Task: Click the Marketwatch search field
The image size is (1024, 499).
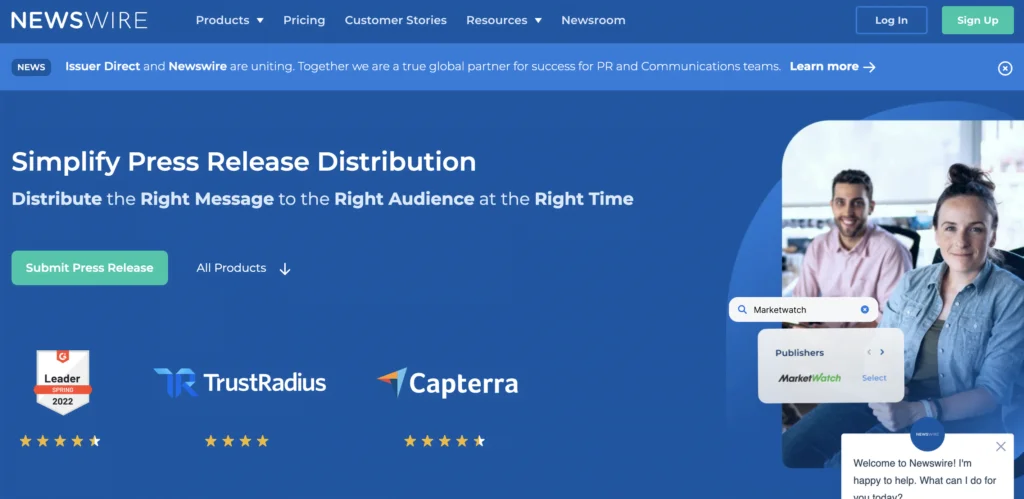Action: pyautogui.click(x=803, y=310)
